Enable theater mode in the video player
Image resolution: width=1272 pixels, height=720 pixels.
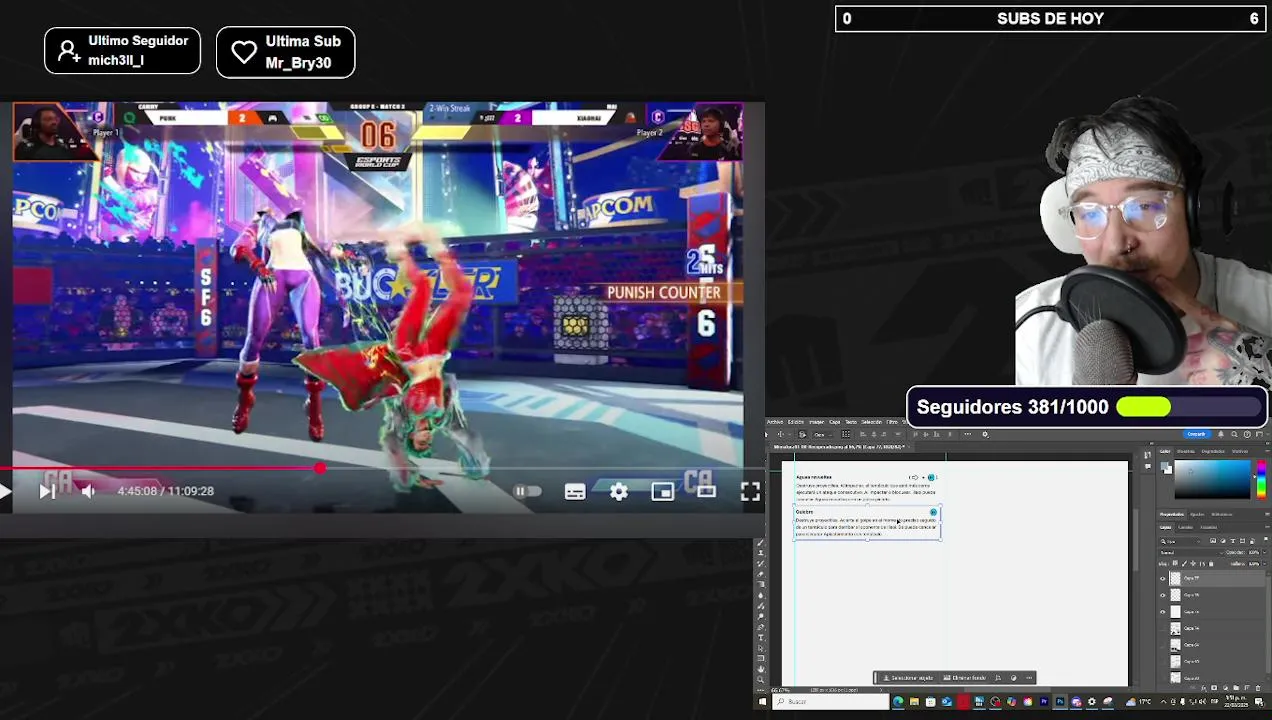(706, 491)
